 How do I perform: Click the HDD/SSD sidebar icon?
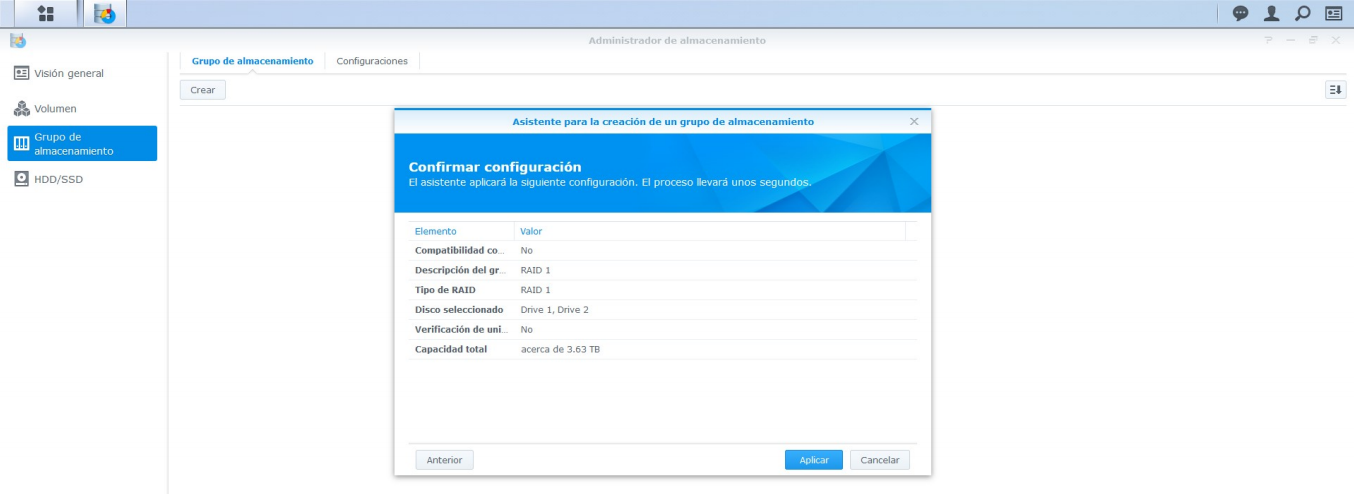[x=21, y=179]
